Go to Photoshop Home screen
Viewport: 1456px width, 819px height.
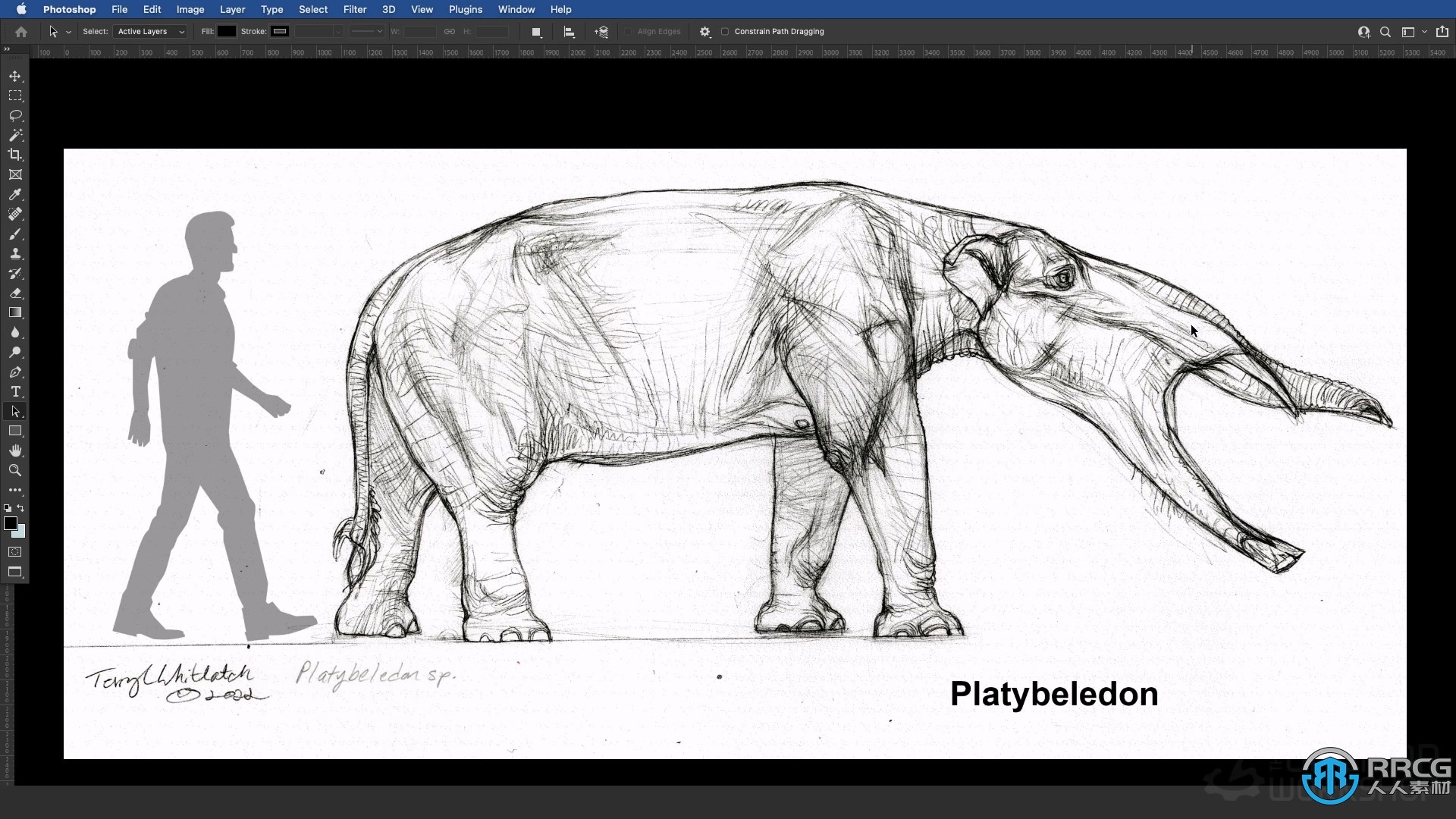tap(21, 32)
